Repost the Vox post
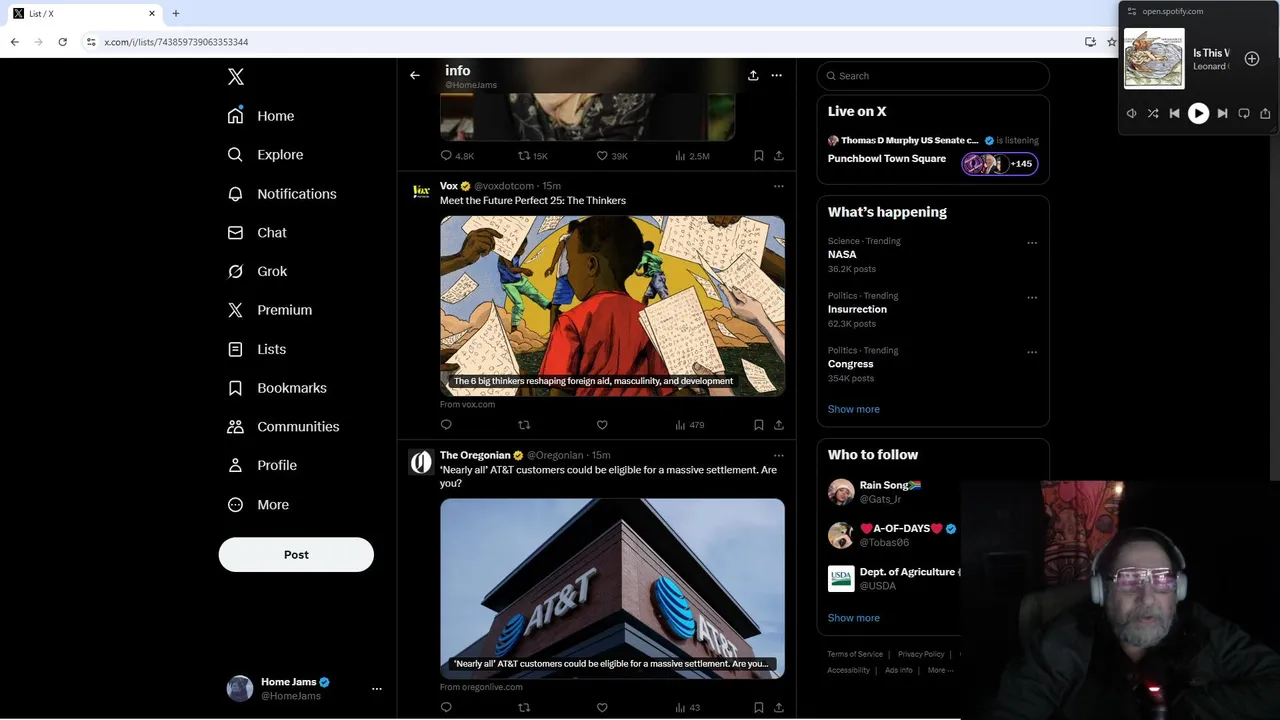1280x720 pixels. 524,425
